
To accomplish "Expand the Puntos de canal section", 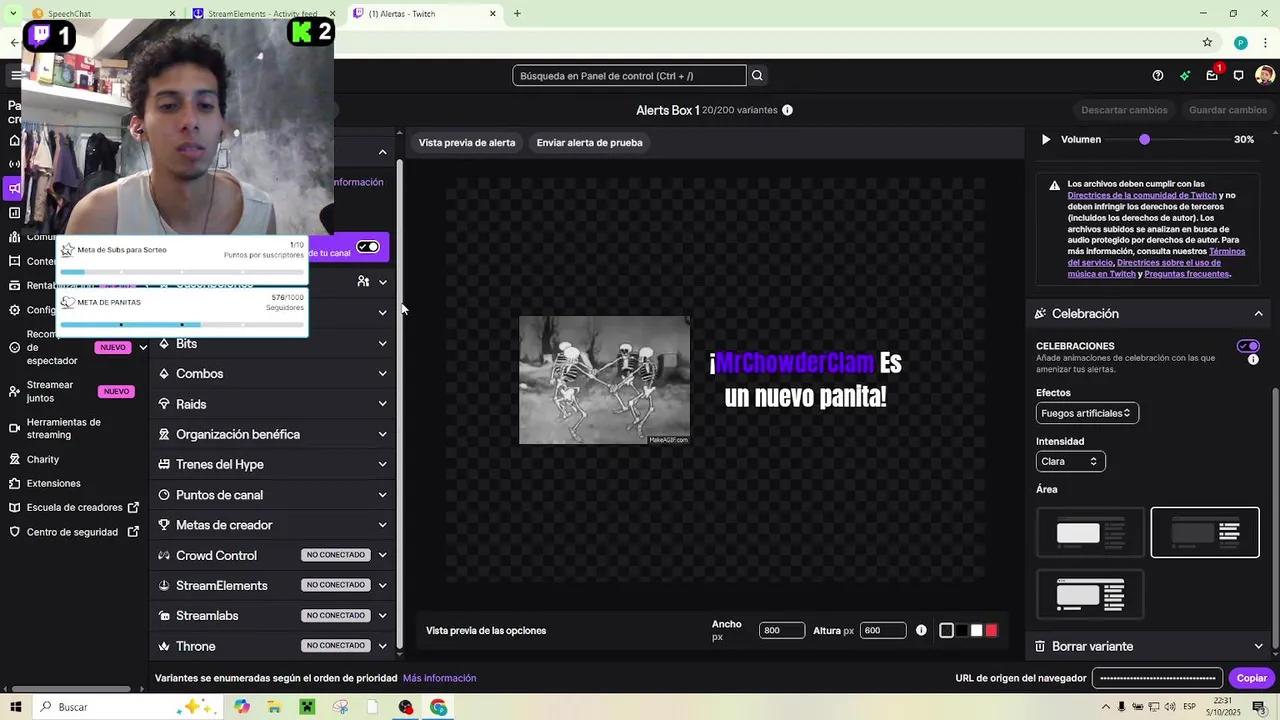I will [x=273, y=495].
